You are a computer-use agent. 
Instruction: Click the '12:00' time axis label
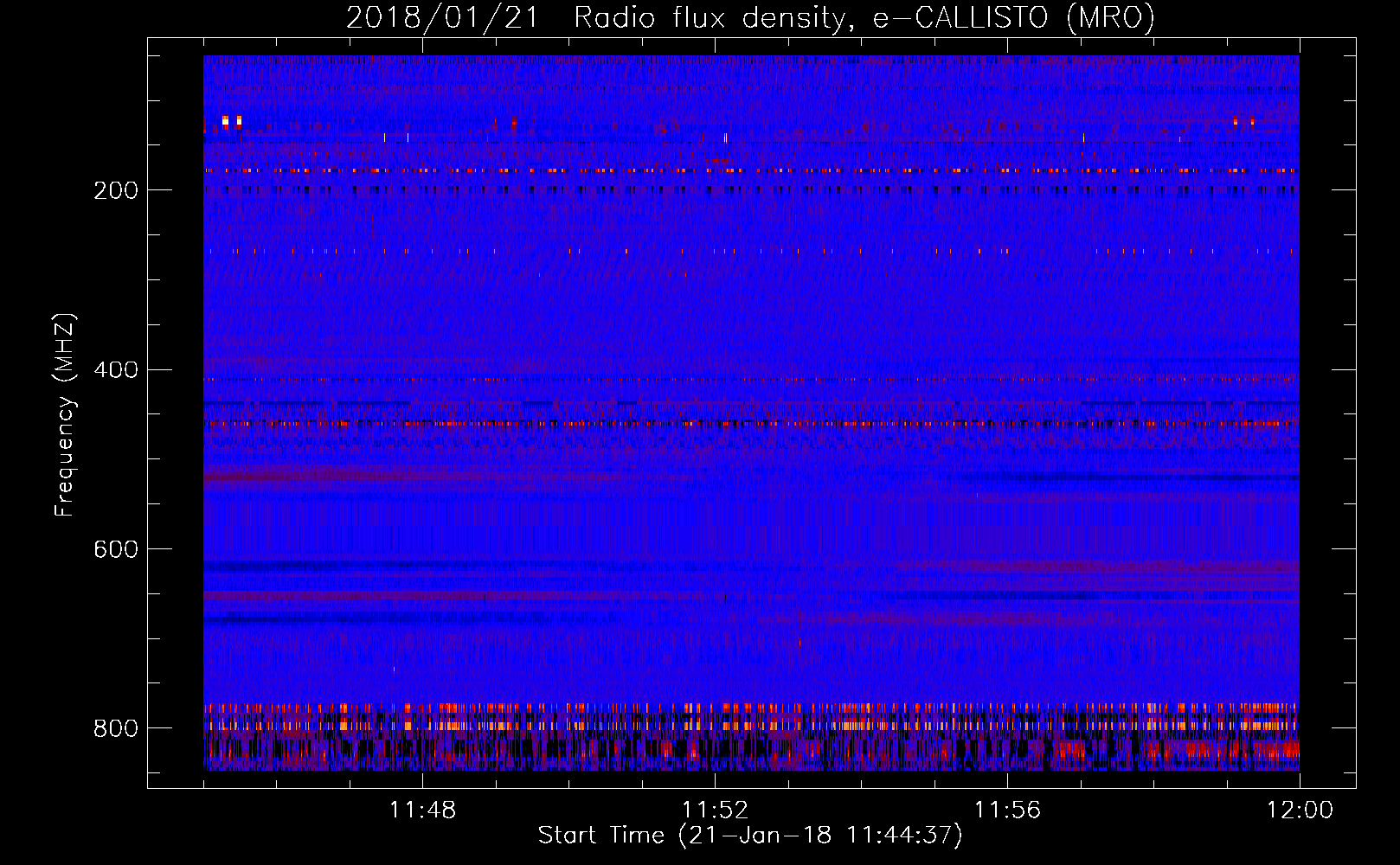1300,811
